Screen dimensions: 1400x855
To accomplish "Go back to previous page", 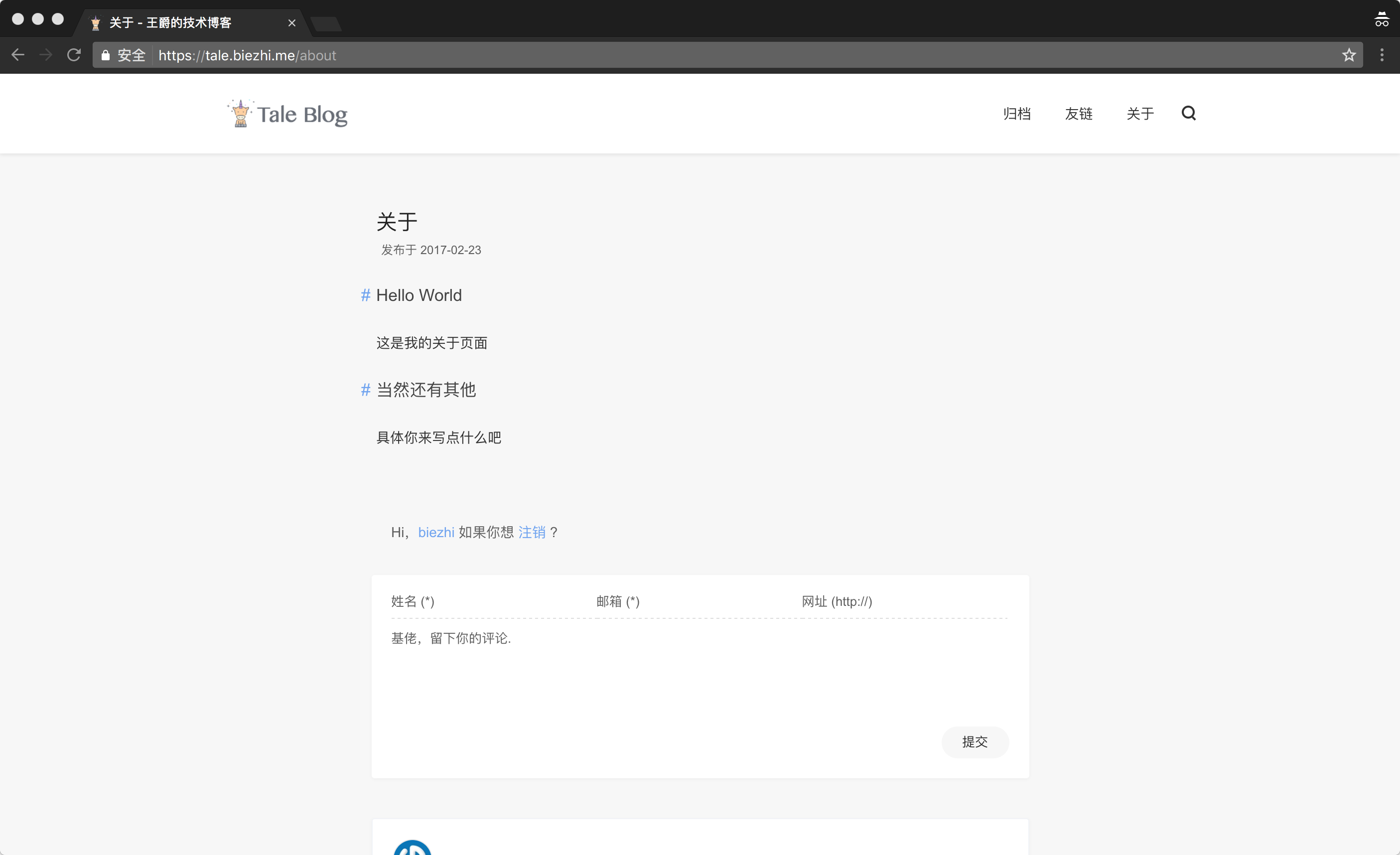I will 18,55.
